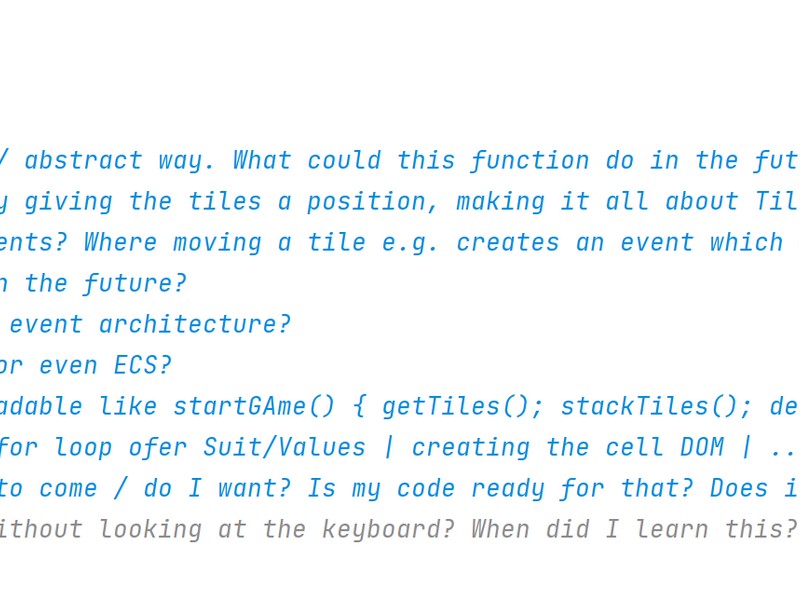Click on "Suit/Values" in the comment line
Viewport: 800px width, 600px height.
284,447
